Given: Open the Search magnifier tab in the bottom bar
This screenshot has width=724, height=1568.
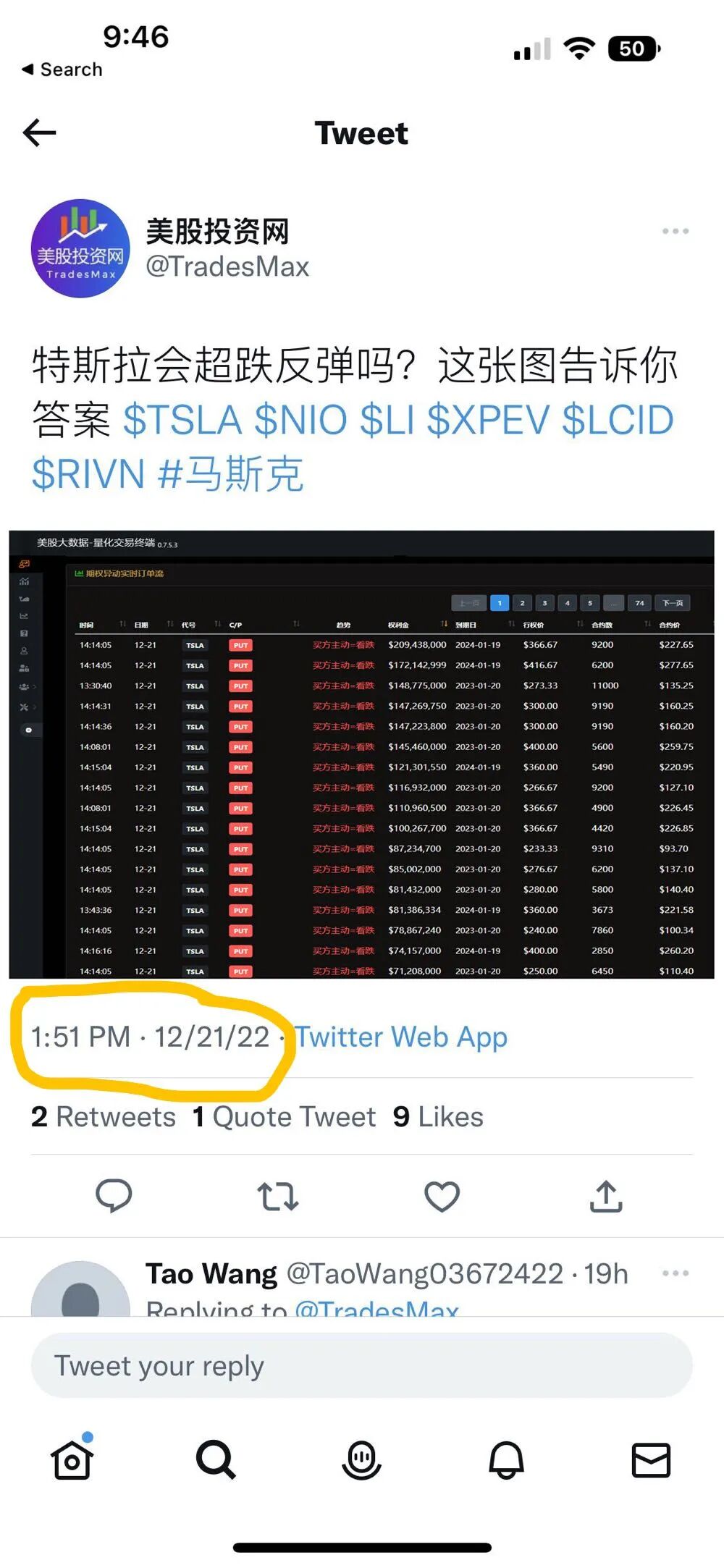Looking at the screenshot, I should [216, 1459].
